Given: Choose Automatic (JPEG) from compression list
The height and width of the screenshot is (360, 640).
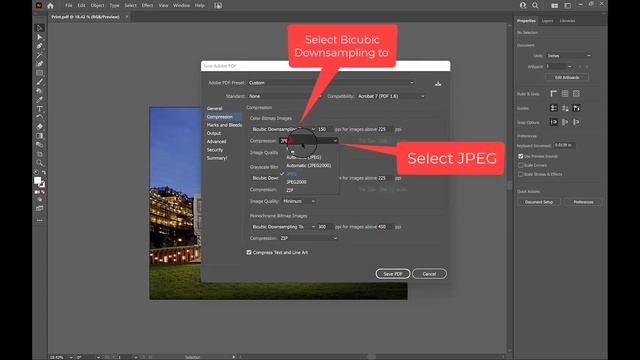Looking at the screenshot, I should click(x=303, y=158).
